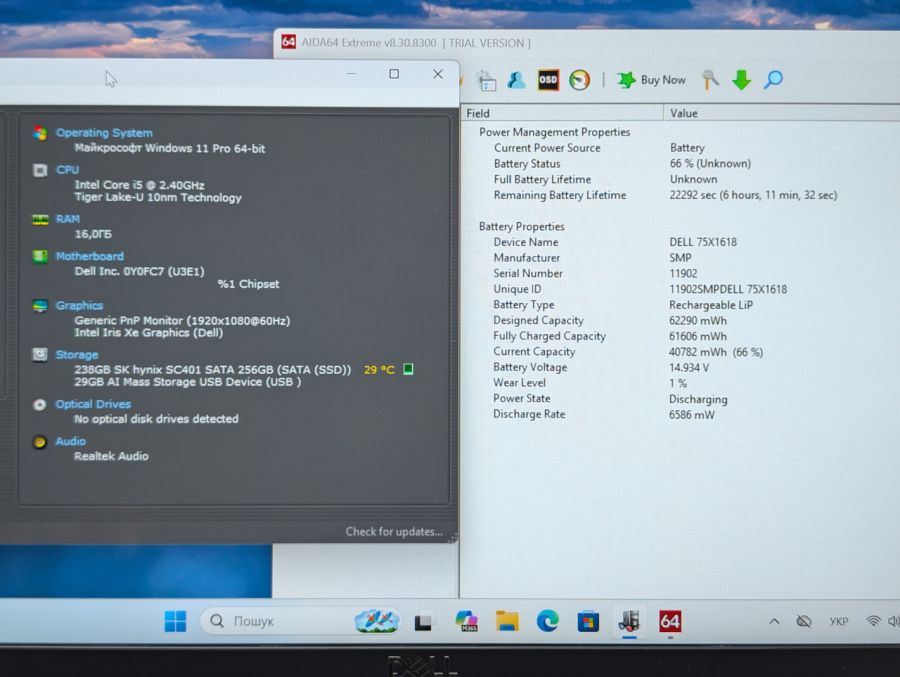Screen dimensions: 900x677
Task: Click the Motherboard icon
Action: (x=40, y=256)
